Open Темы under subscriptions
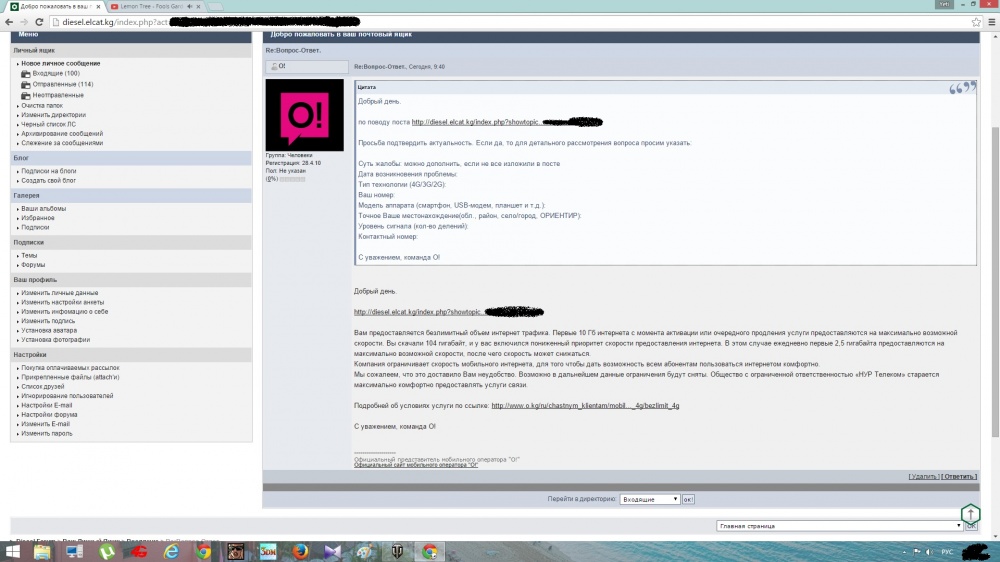This screenshot has height=562, width=1000. pos(29,256)
